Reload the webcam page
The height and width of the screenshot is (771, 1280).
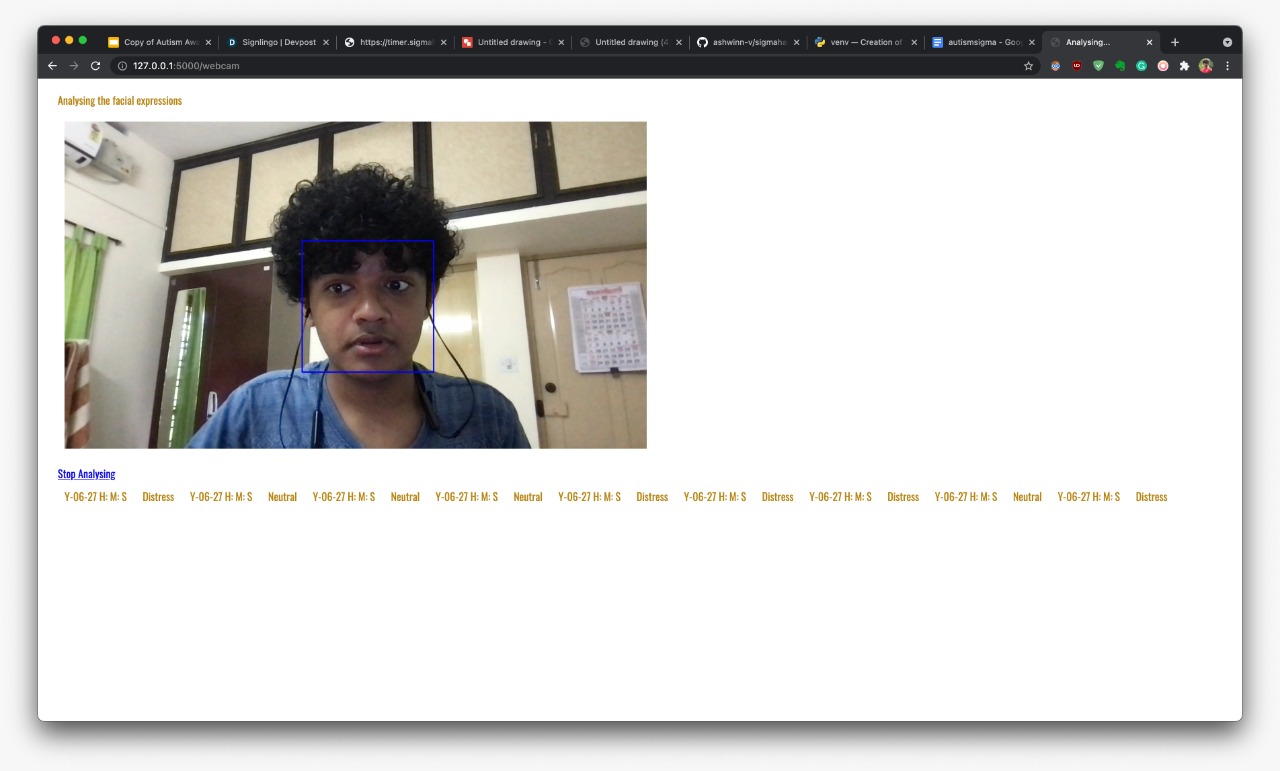click(x=96, y=66)
